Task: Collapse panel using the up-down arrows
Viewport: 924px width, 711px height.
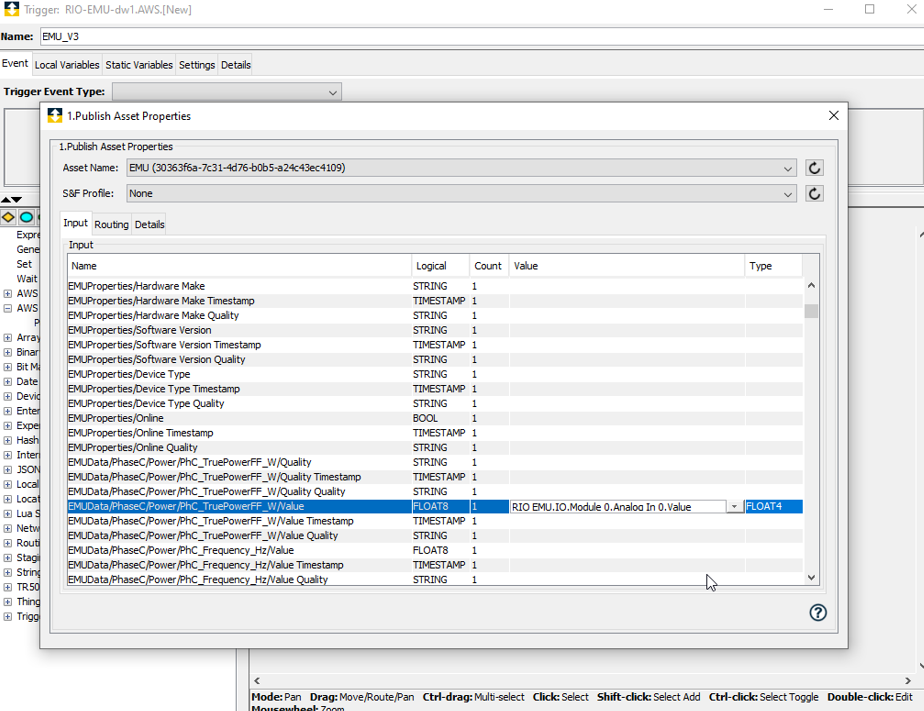Action: pos(12,200)
